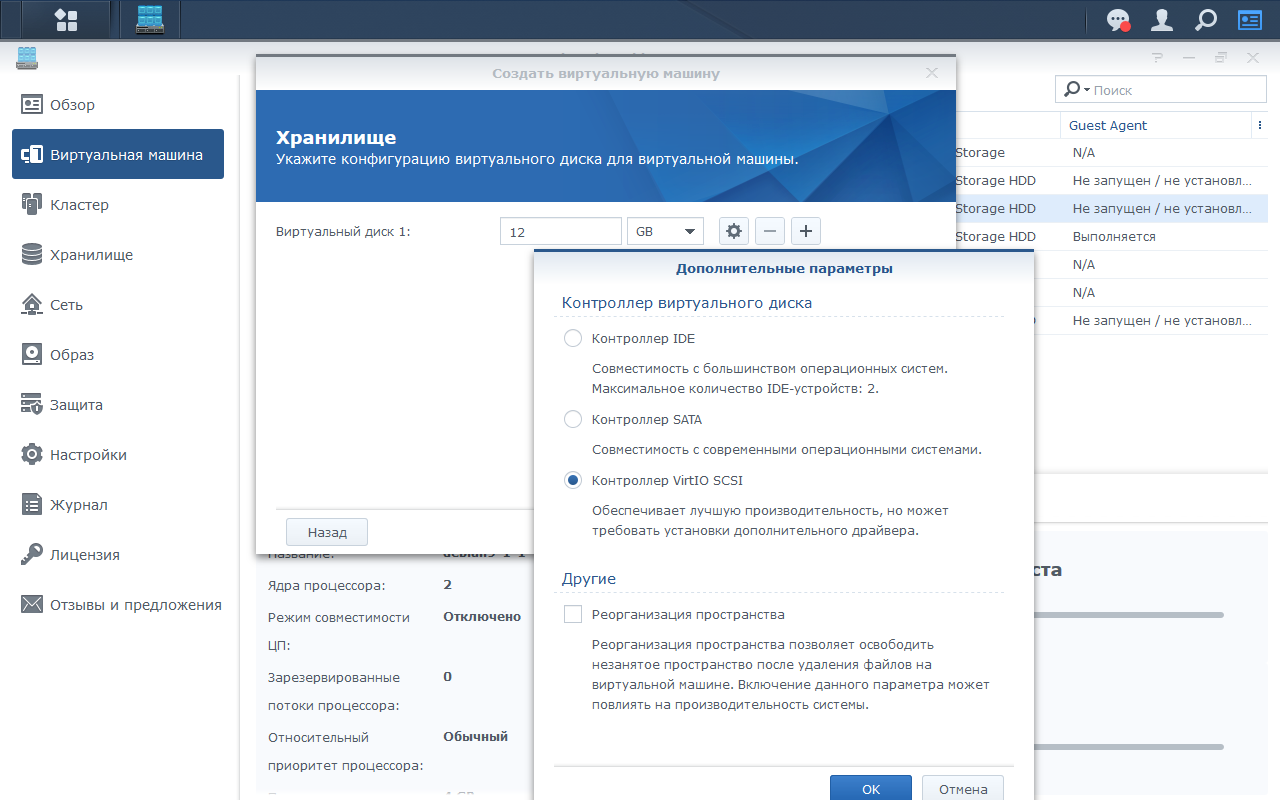Screen dimensions: 1280x800
Task: Click the Журнал sidebar log icon
Action: coord(32,505)
